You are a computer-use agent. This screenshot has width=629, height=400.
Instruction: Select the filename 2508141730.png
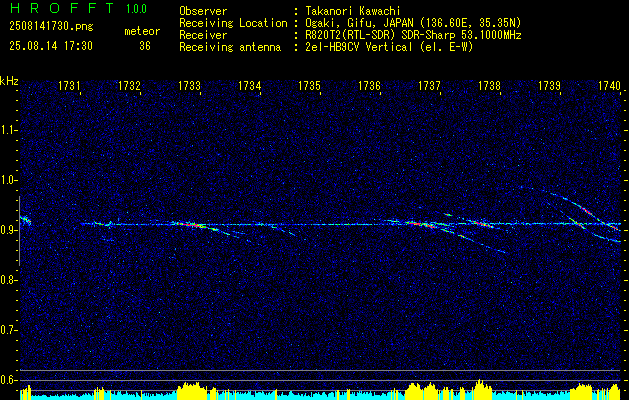(x=51, y=27)
